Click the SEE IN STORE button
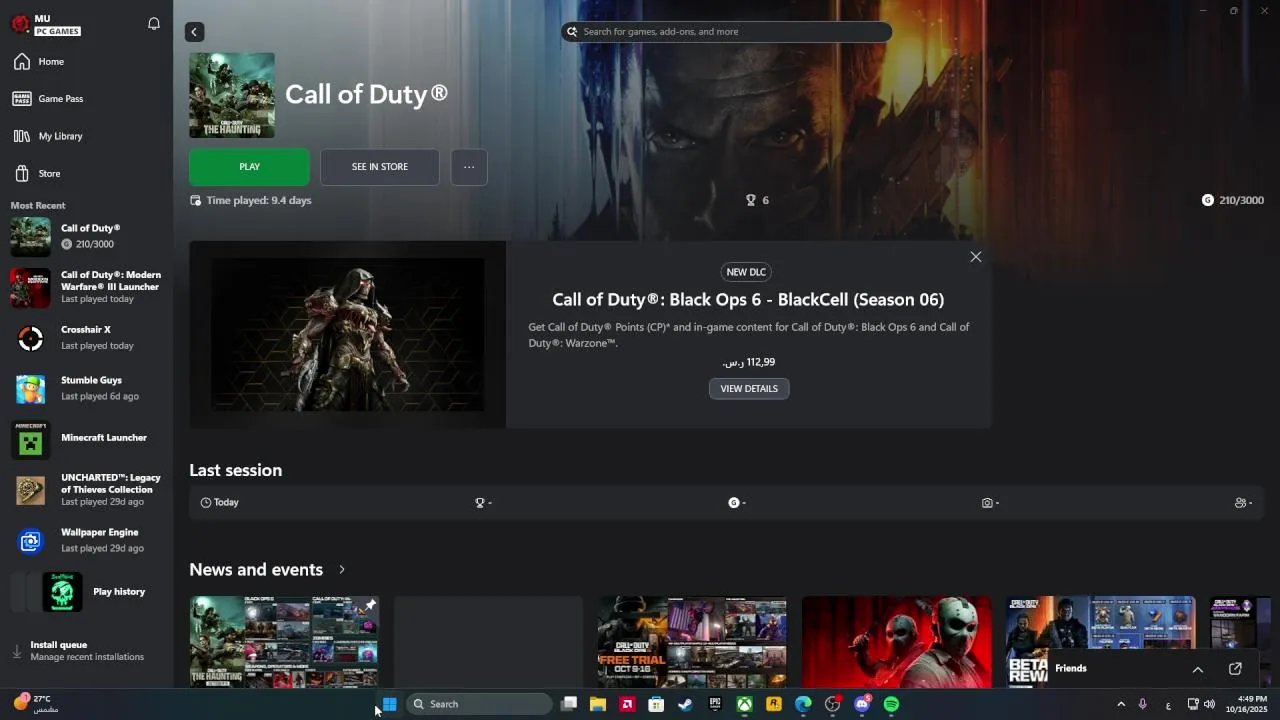The width and height of the screenshot is (1280, 720). click(x=379, y=167)
